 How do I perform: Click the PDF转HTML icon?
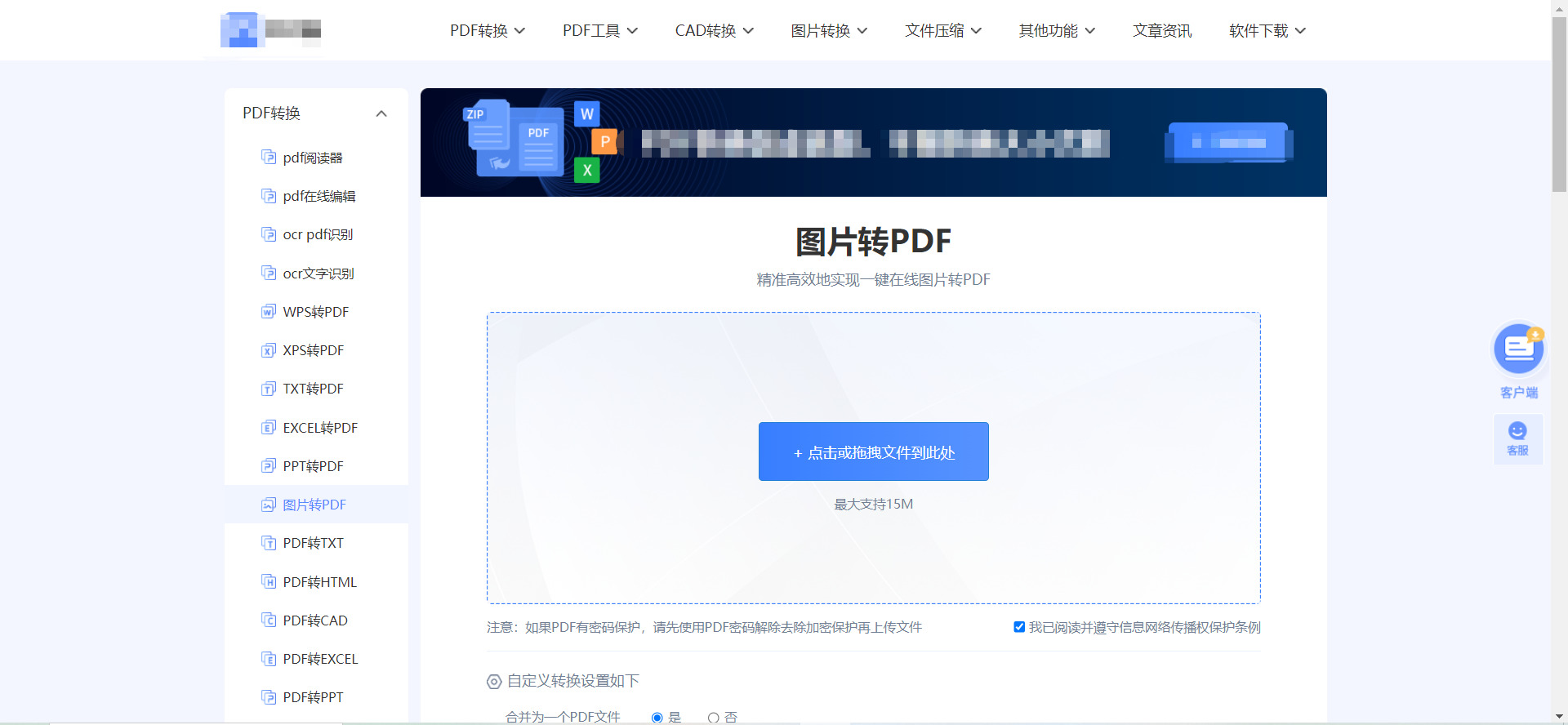269,581
